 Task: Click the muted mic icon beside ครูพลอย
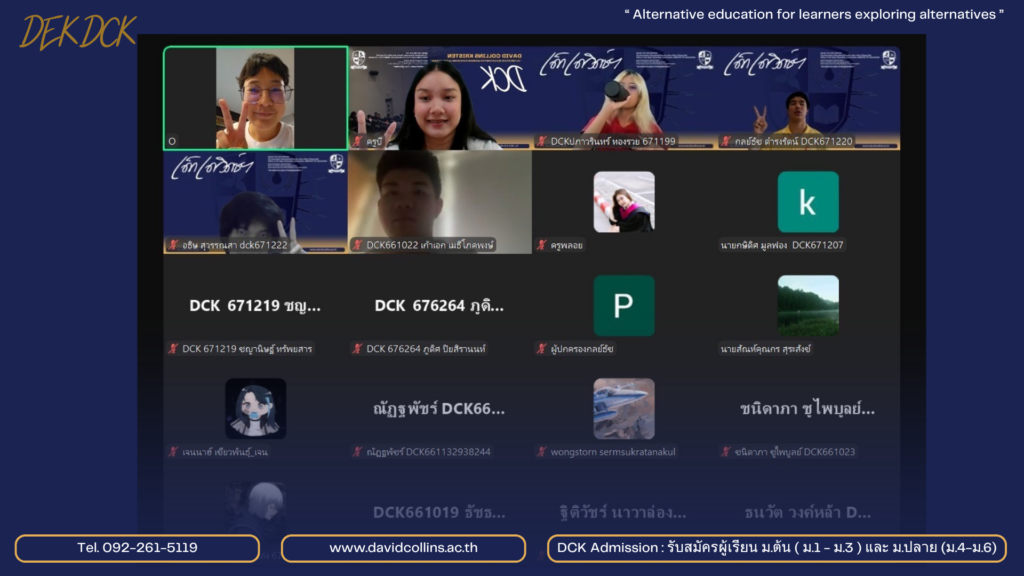pyautogui.click(x=541, y=245)
